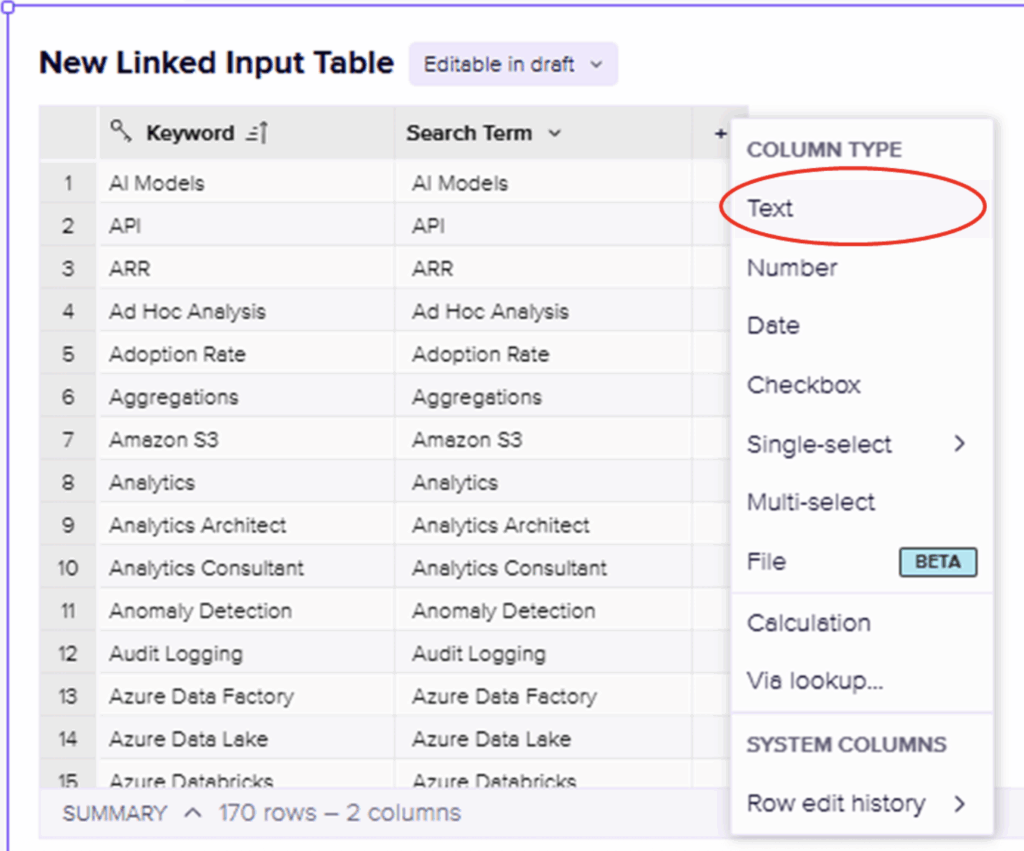
Task: Expand the SUMMARY bar caret
Action: (x=193, y=813)
